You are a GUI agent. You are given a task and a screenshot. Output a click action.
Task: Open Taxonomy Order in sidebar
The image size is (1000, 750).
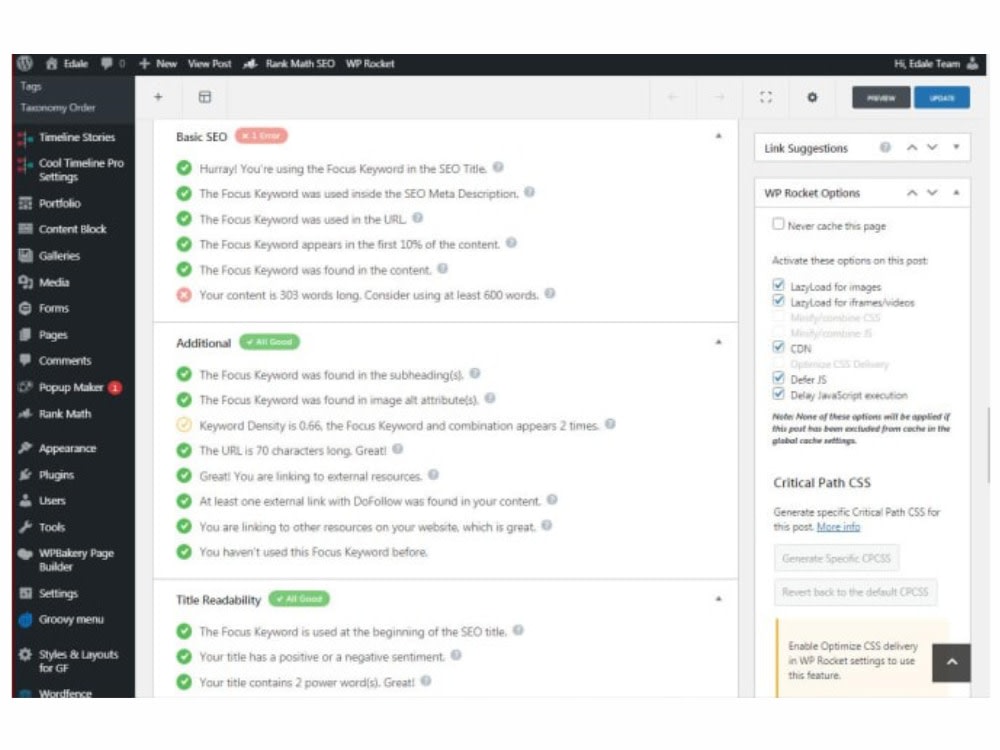(57, 108)
